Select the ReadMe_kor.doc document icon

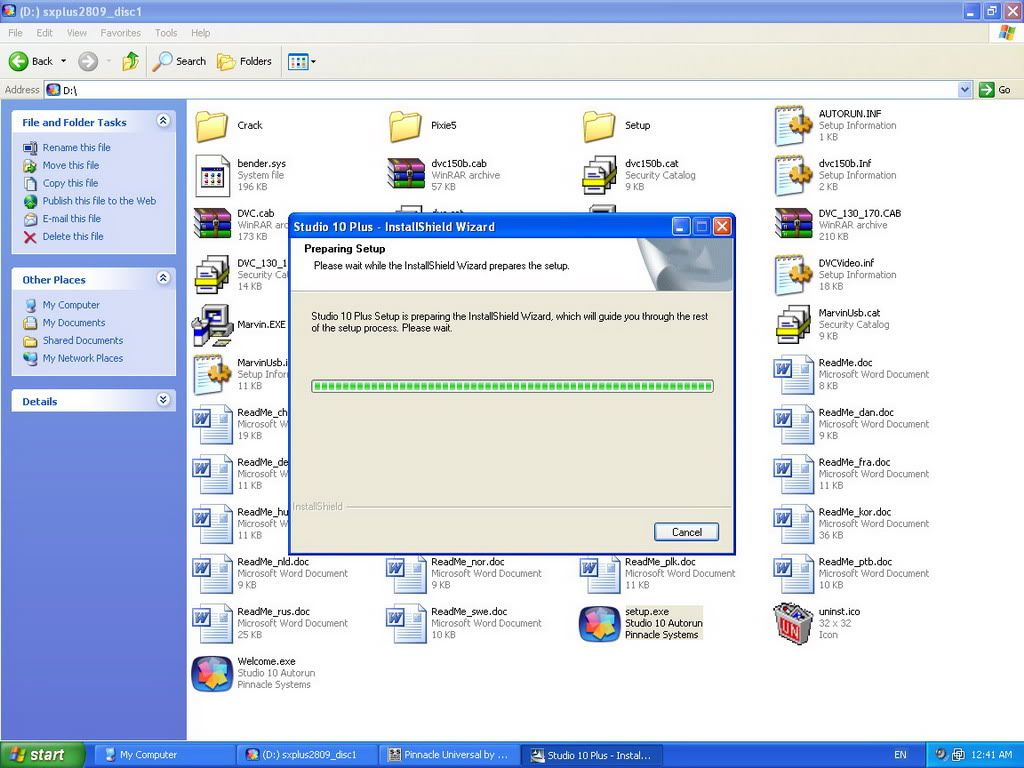[x=793, y=524]
